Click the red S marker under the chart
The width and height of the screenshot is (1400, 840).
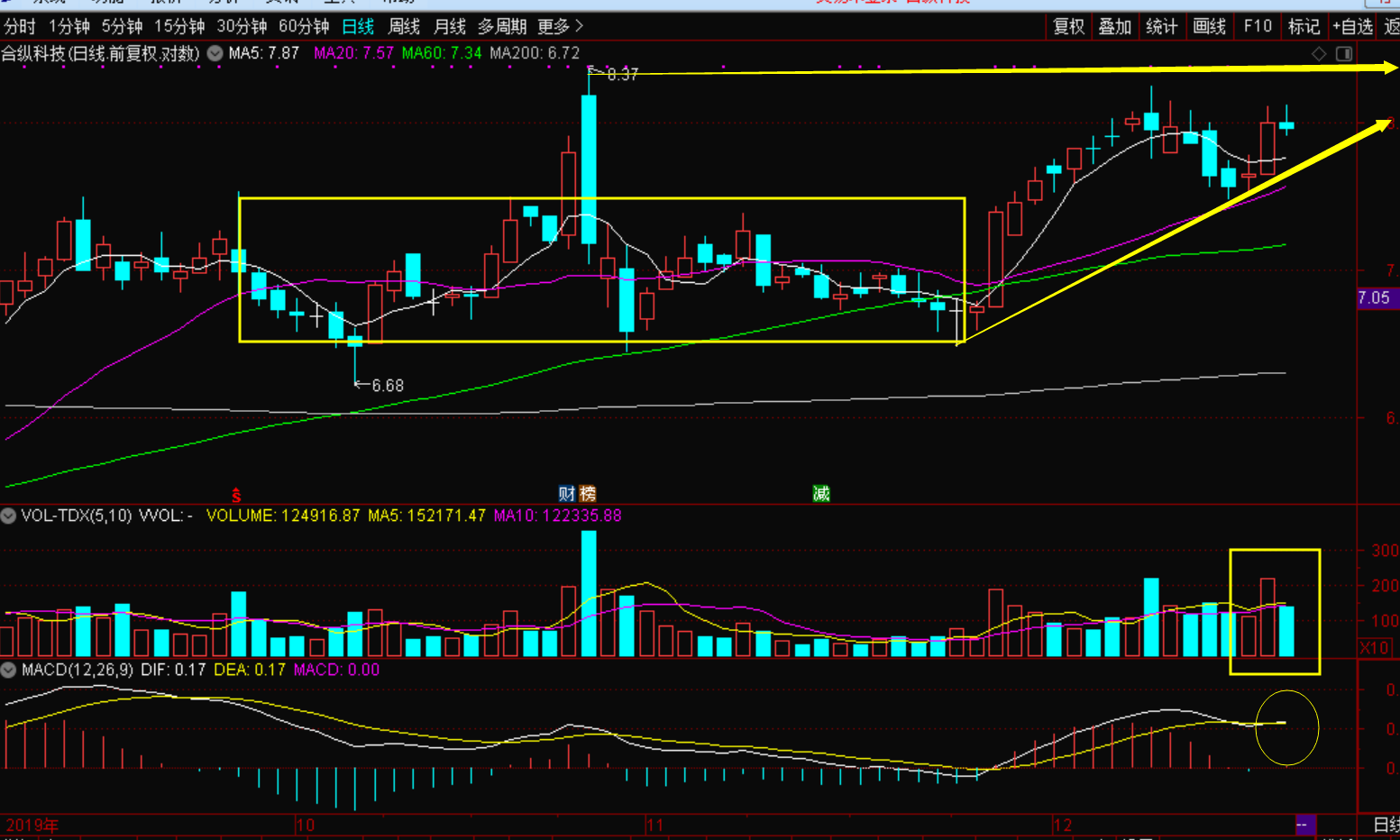[236, 495]
